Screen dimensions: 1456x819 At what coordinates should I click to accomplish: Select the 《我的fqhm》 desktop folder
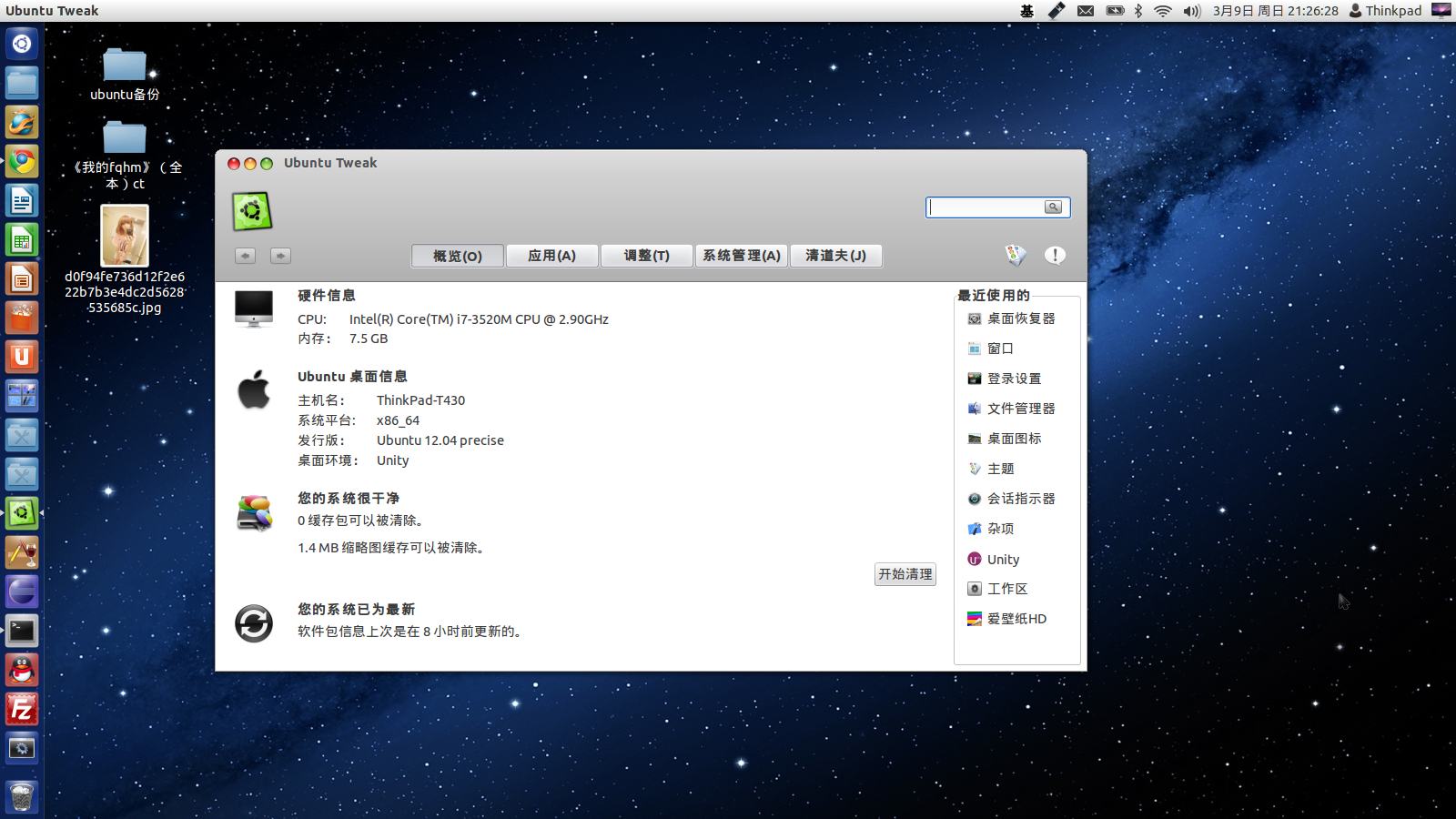point(125,155)
